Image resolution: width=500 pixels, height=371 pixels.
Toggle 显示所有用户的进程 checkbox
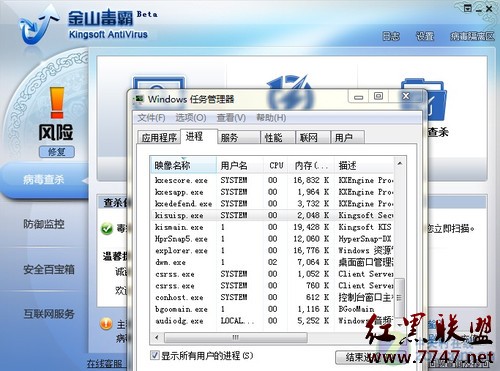[x=154, y=355]
